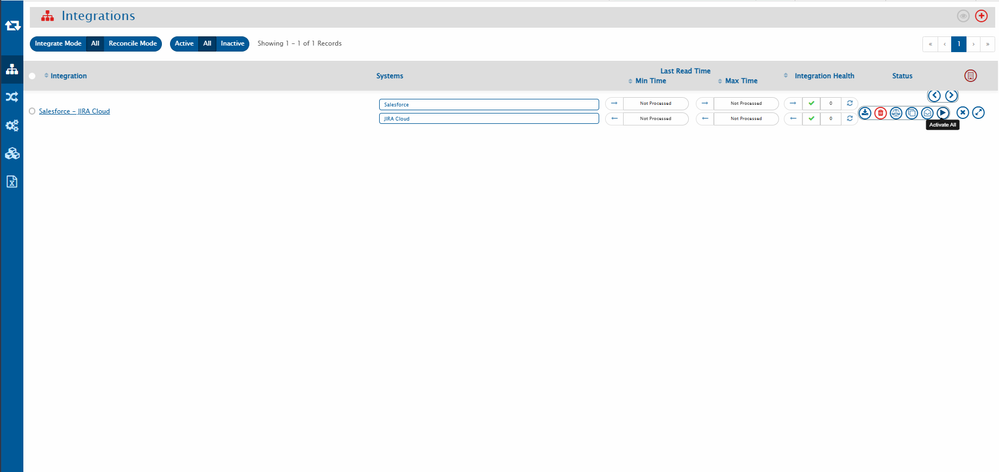Select All between Integrate and Reconcile Mode
The image size is (999, 472).
95,44
